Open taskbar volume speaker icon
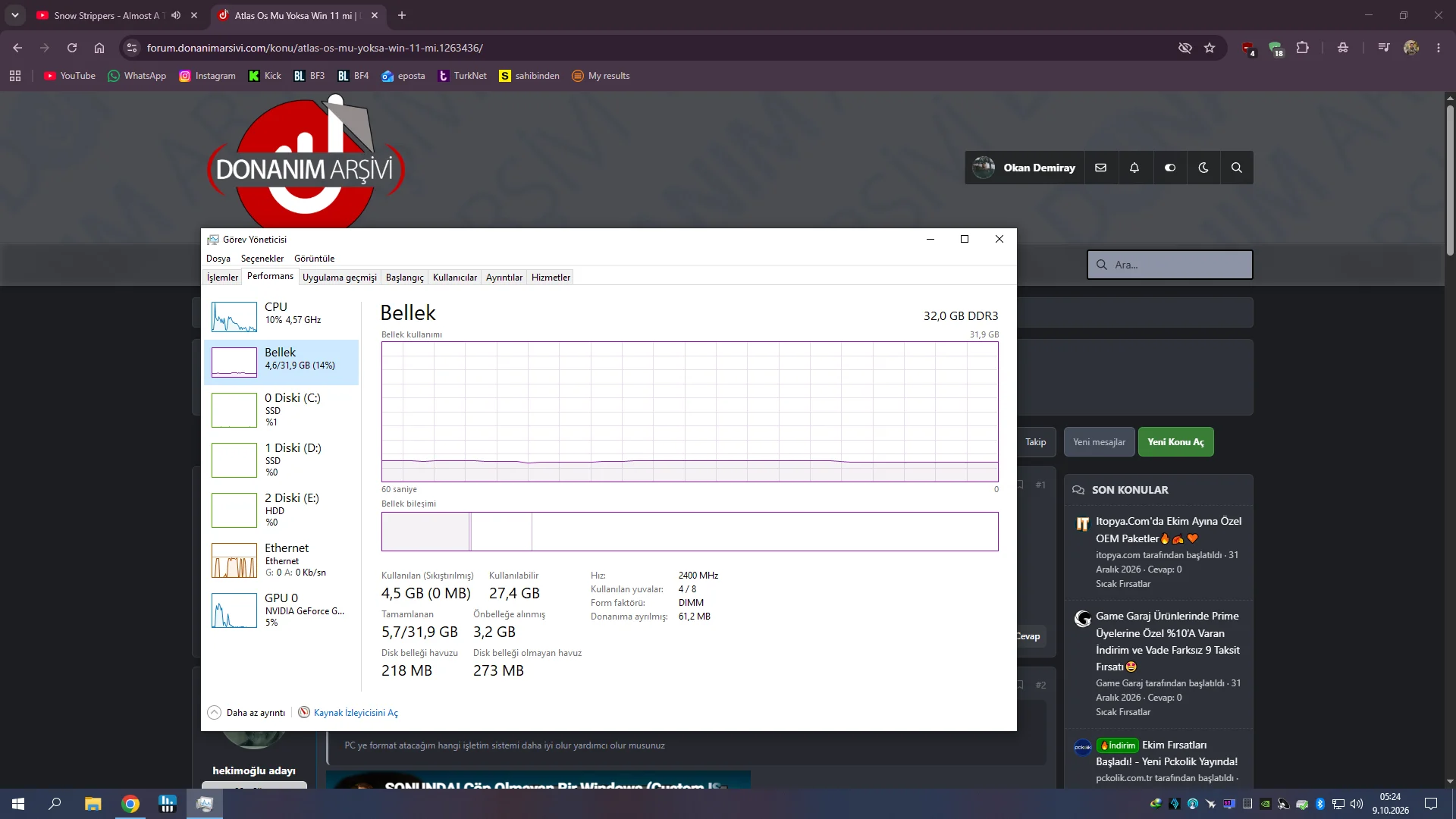1456x819 pixels. point(1357,804)
